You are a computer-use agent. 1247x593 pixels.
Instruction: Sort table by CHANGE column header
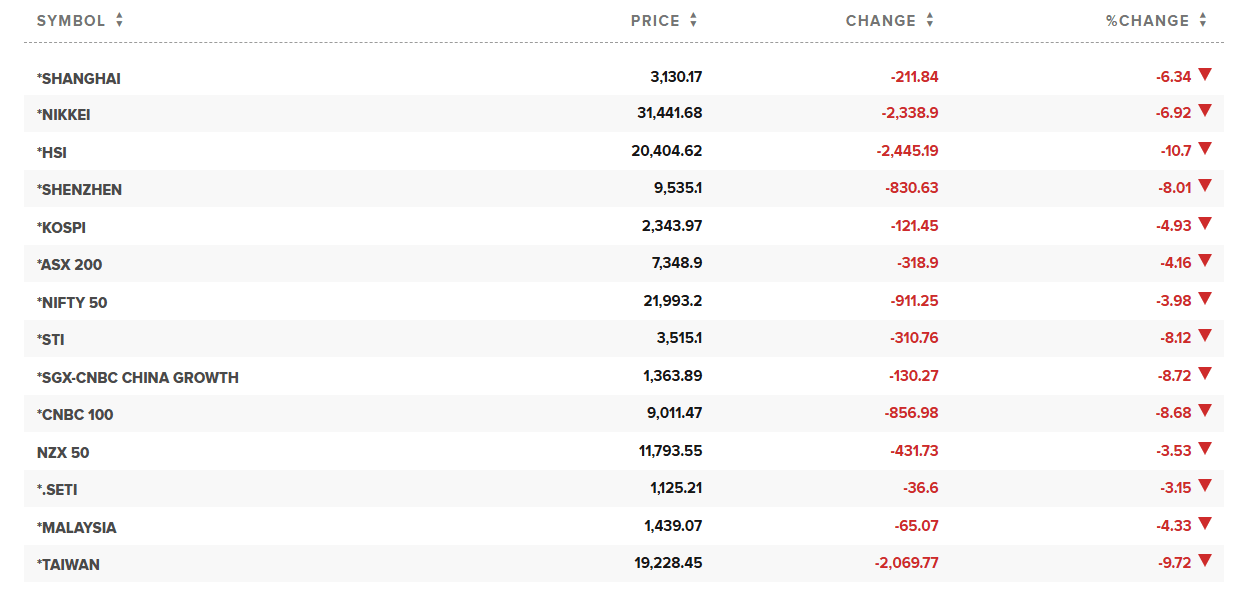pyautogui.click(x=880, y=21)
